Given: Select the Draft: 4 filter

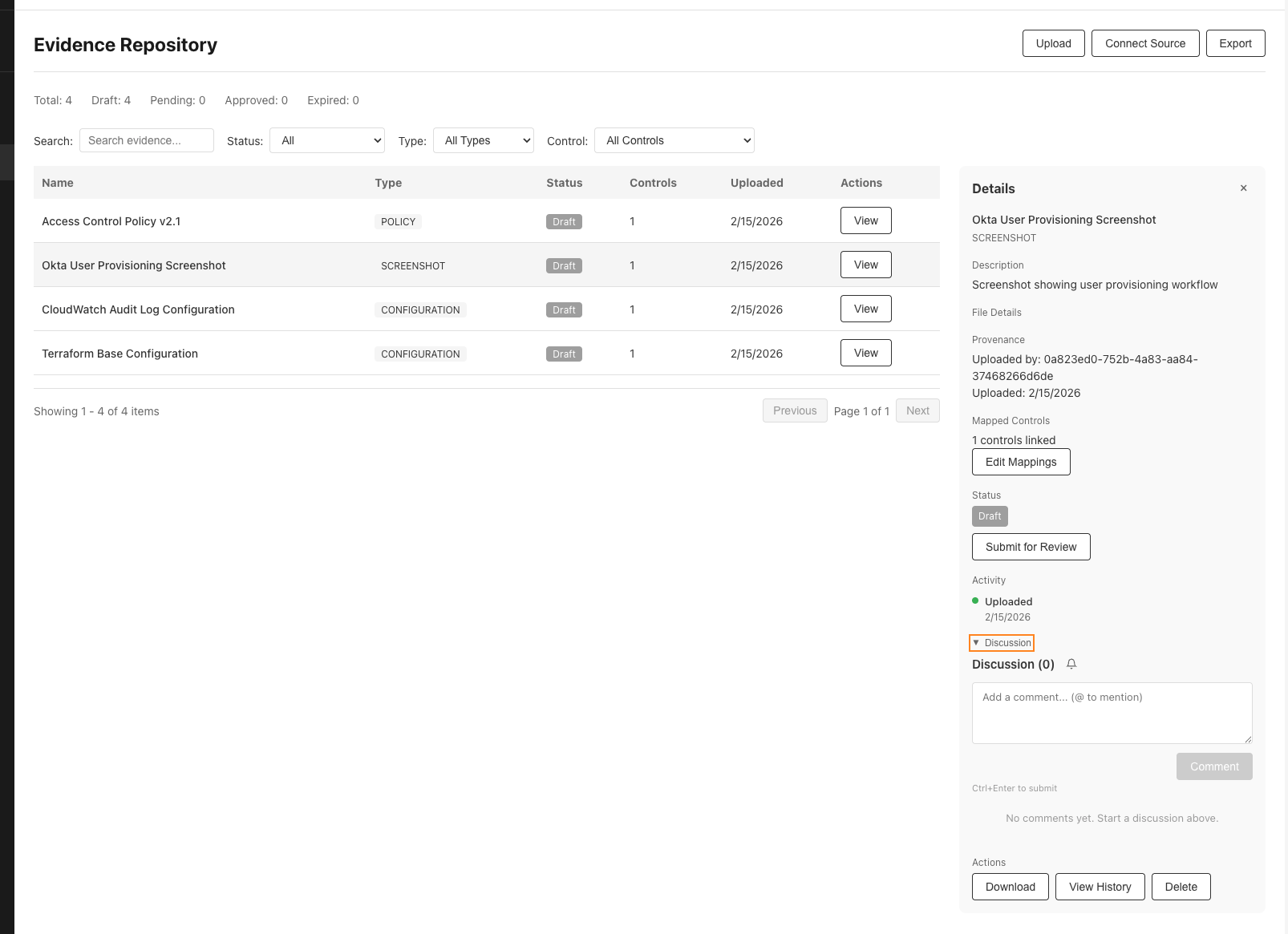Looking at the screenshot, I should pyautogui.click(x=111, y=100).
